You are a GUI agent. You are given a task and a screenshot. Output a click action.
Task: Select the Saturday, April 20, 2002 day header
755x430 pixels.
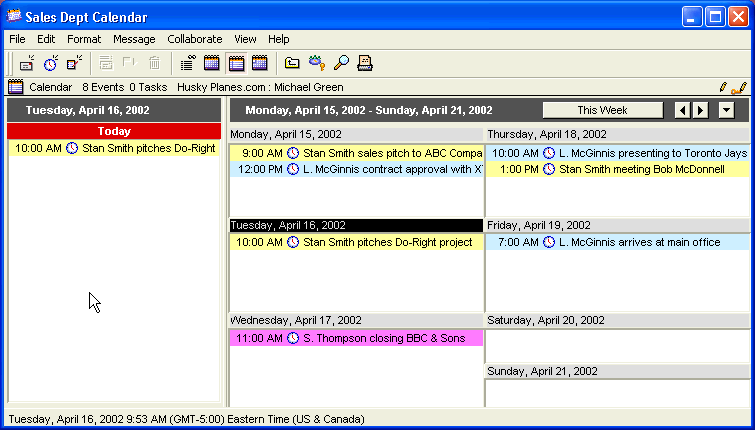[x=618, y=320]
